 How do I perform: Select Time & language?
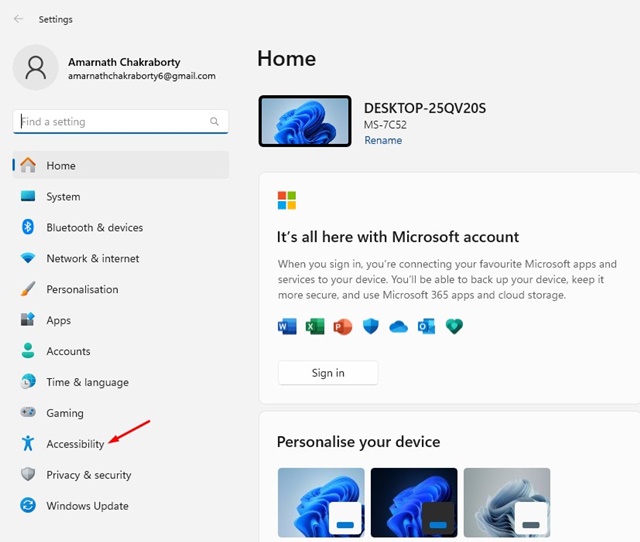coord(121,382)
